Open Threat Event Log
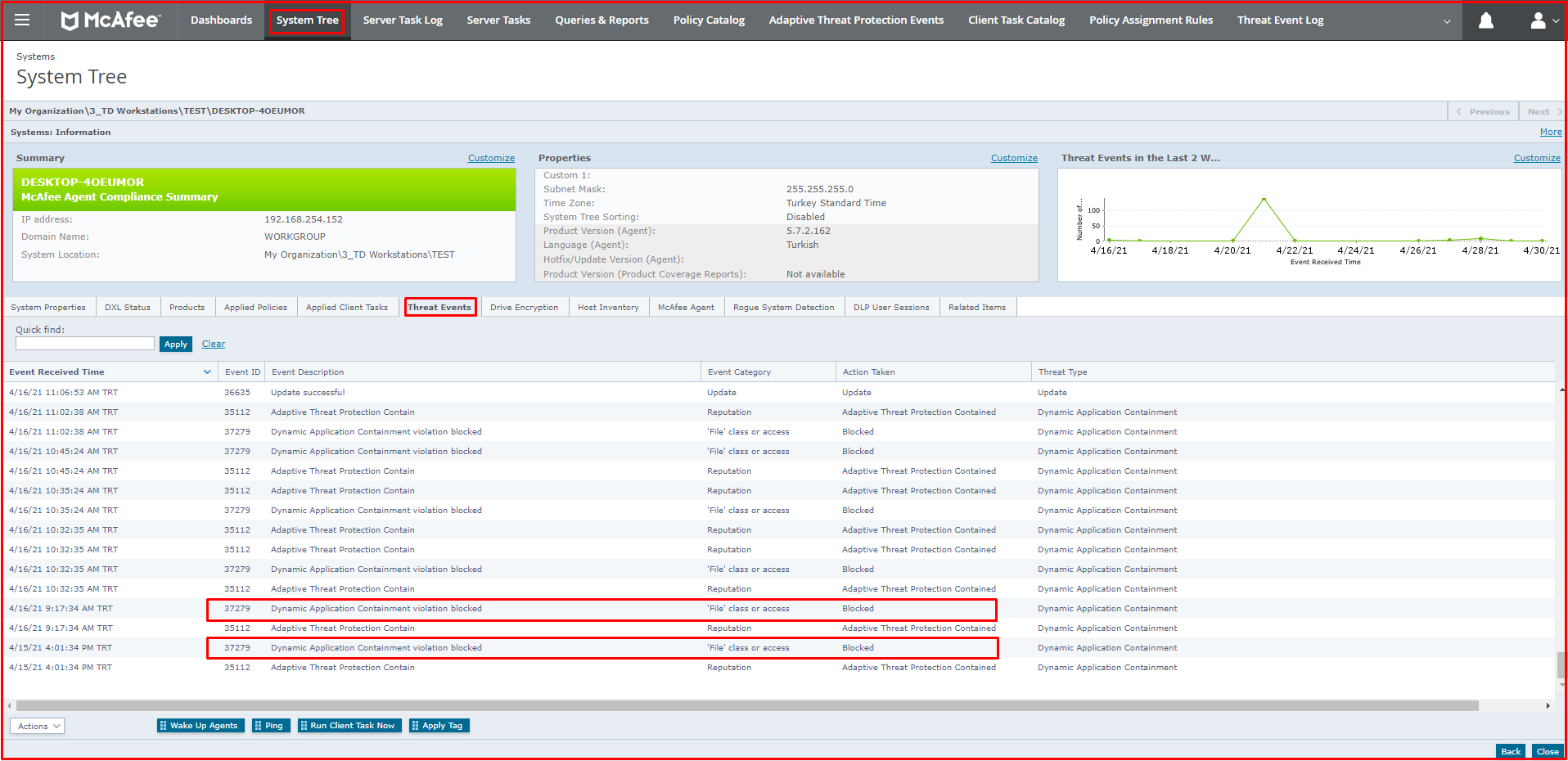 click(1280, 20)
